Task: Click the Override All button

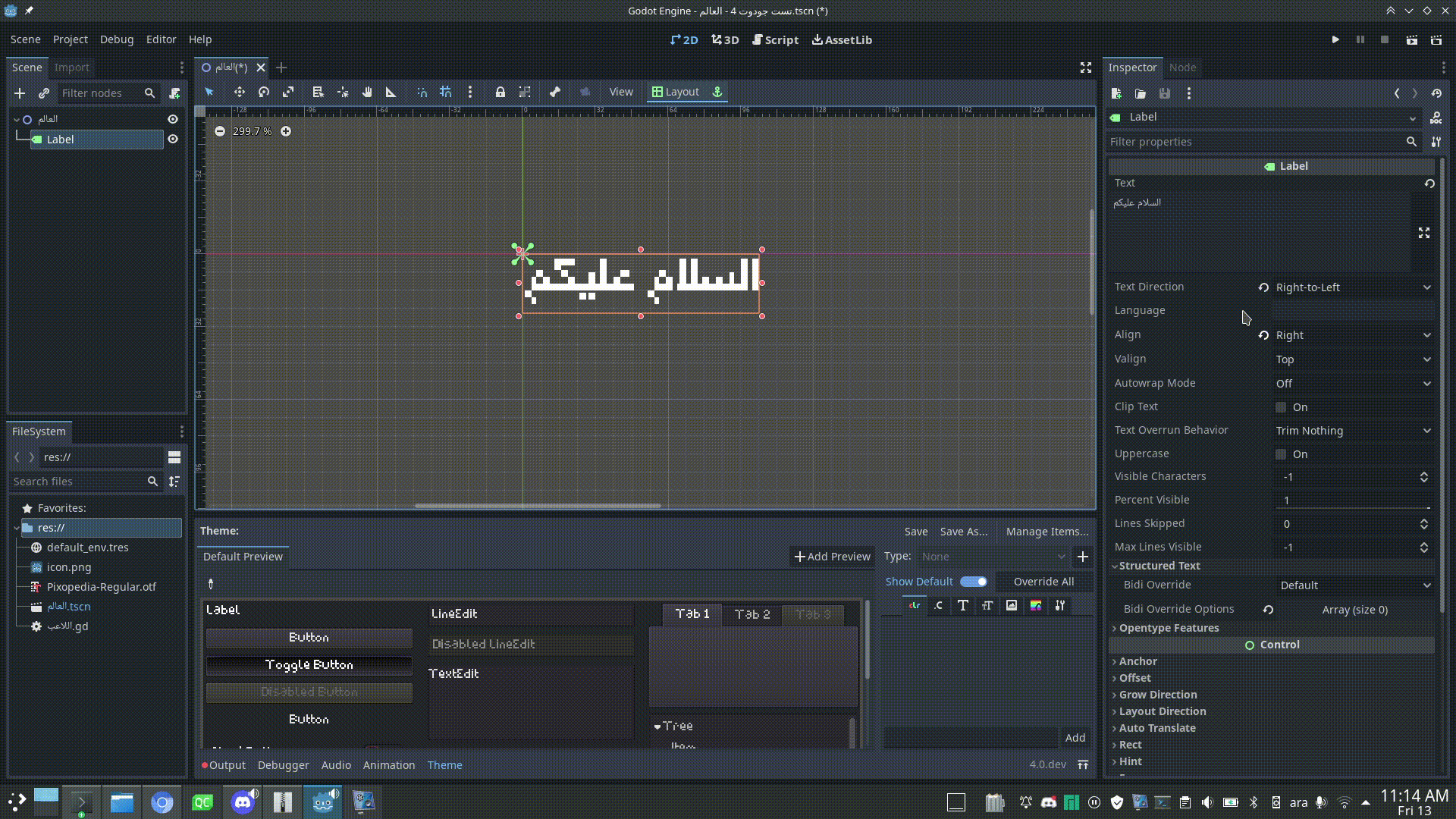Action: point(1043,582)
